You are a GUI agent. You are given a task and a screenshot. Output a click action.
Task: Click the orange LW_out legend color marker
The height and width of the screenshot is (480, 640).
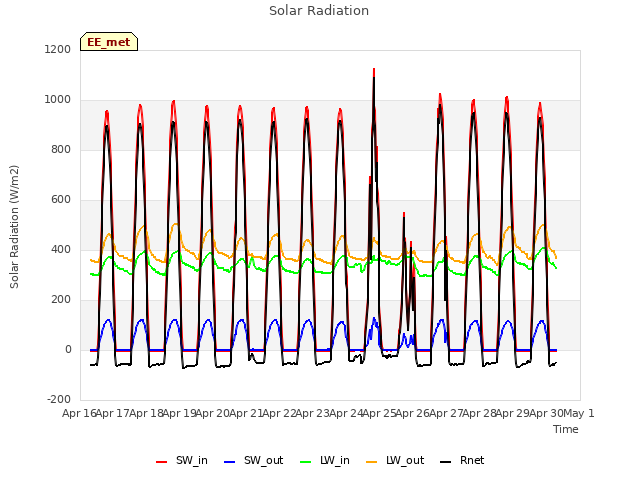pyautogui.click(x=371, y=462)
